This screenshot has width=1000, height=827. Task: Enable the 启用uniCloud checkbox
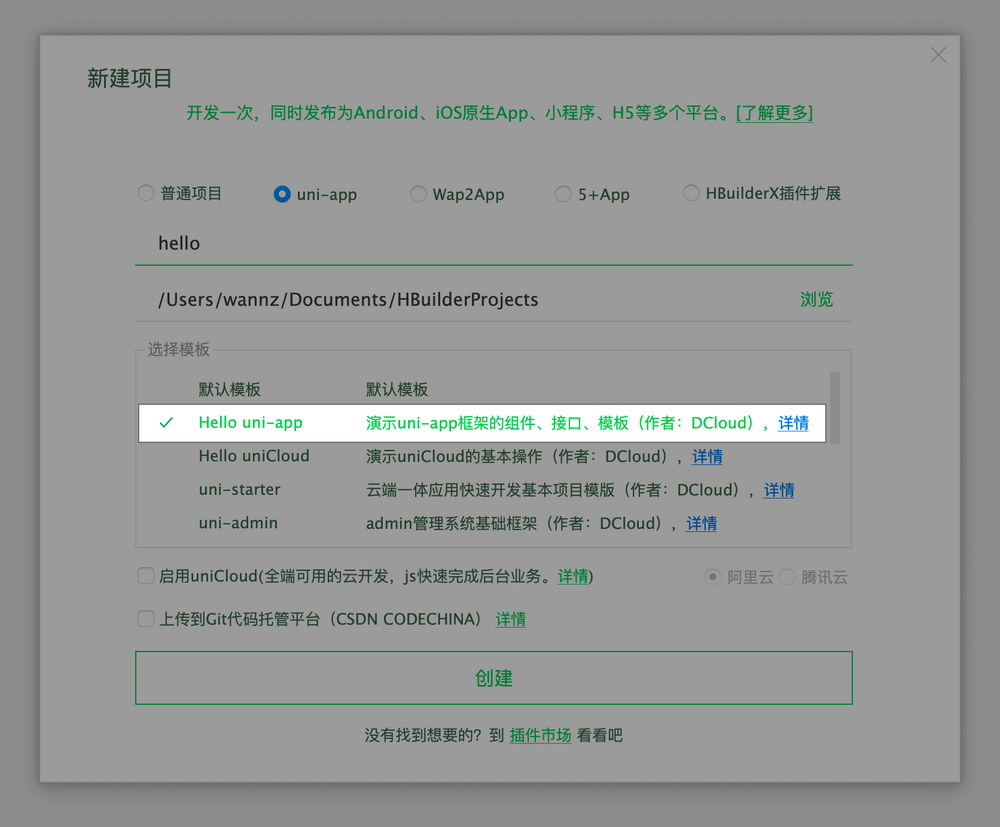click(x=145, y=576)
